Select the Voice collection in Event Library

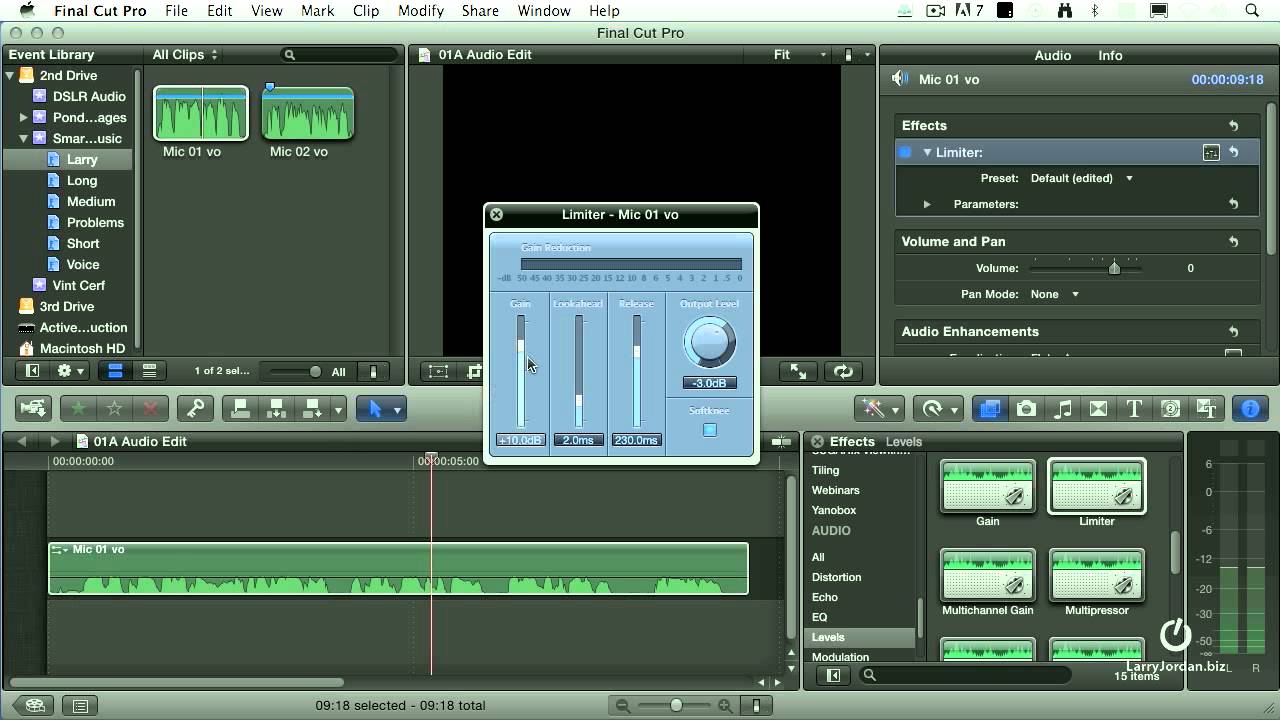tap(83, 264)
